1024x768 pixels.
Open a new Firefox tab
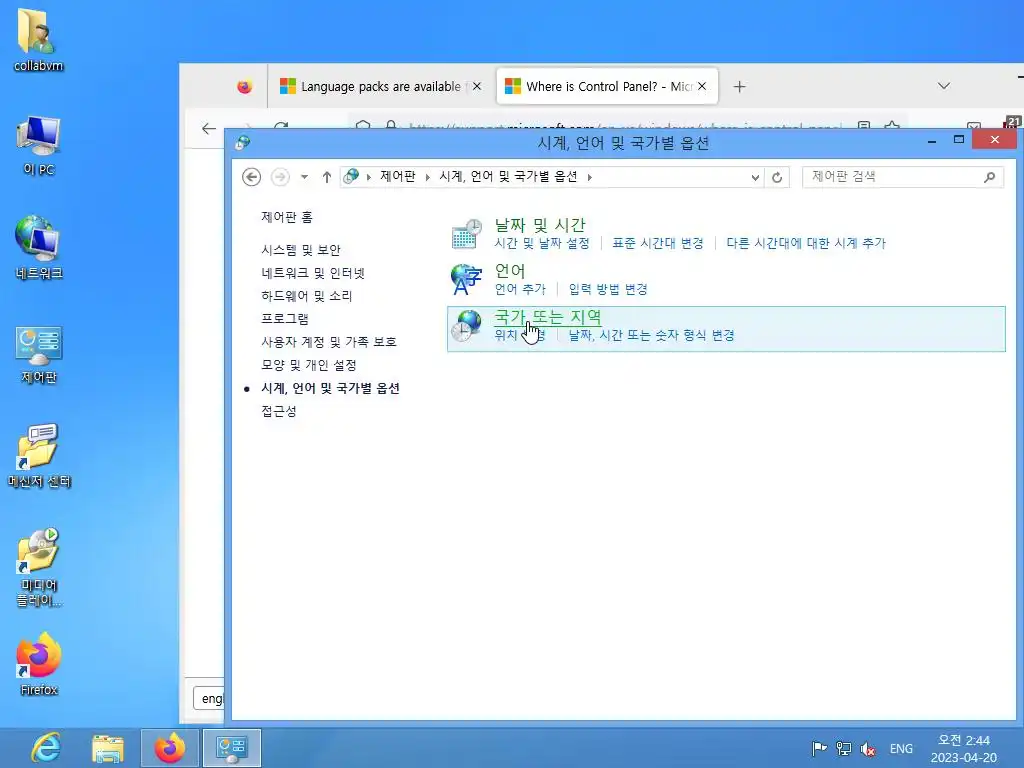(x=739, y=86)
